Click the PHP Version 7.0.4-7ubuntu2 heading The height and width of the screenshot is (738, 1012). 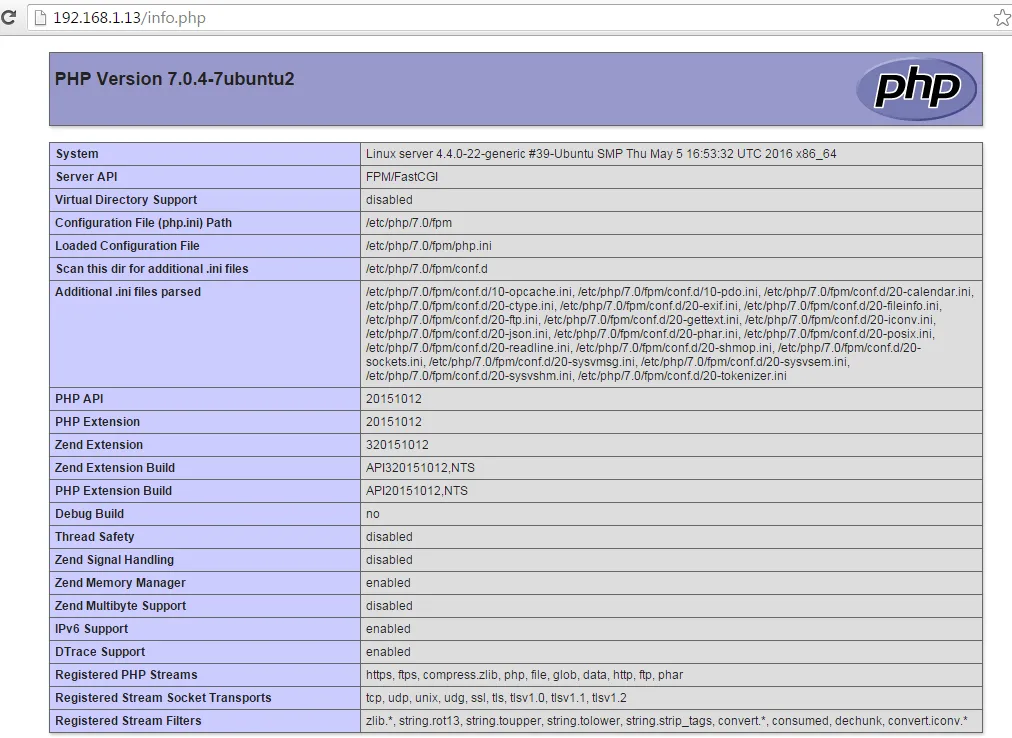pyautogui.click(x=174, y=79)
